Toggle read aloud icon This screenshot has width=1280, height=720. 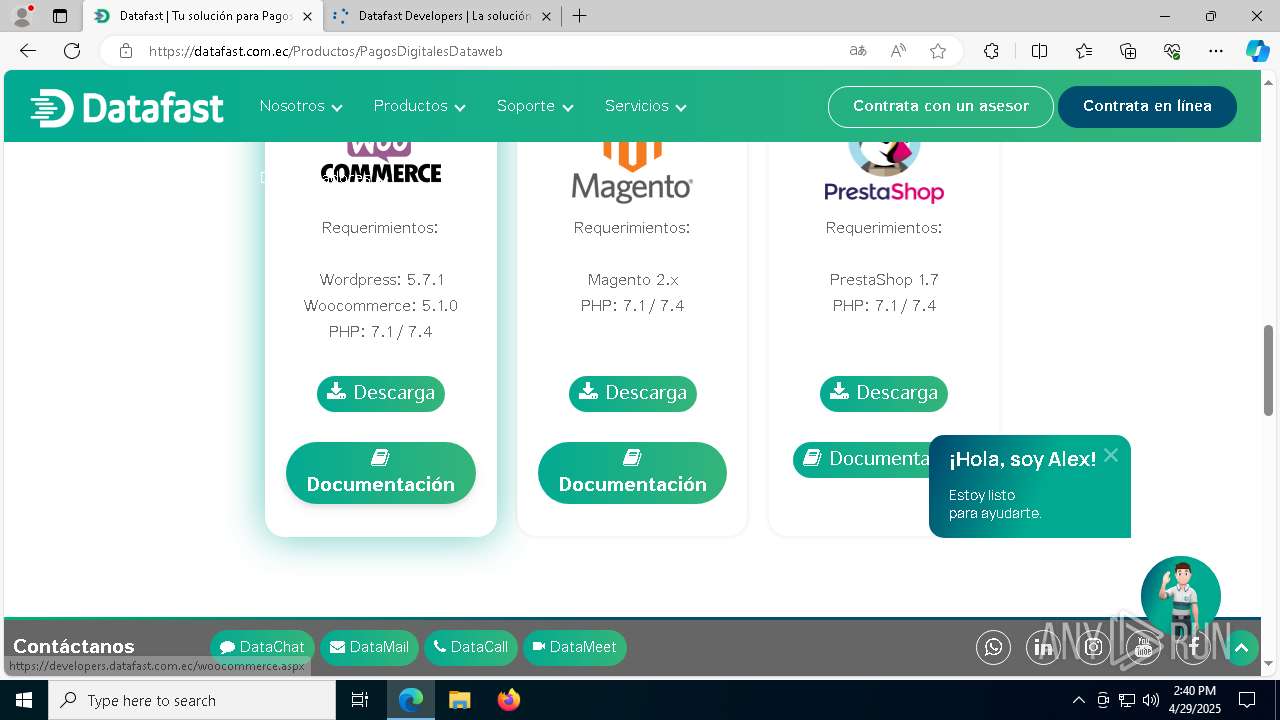(898, 51)
